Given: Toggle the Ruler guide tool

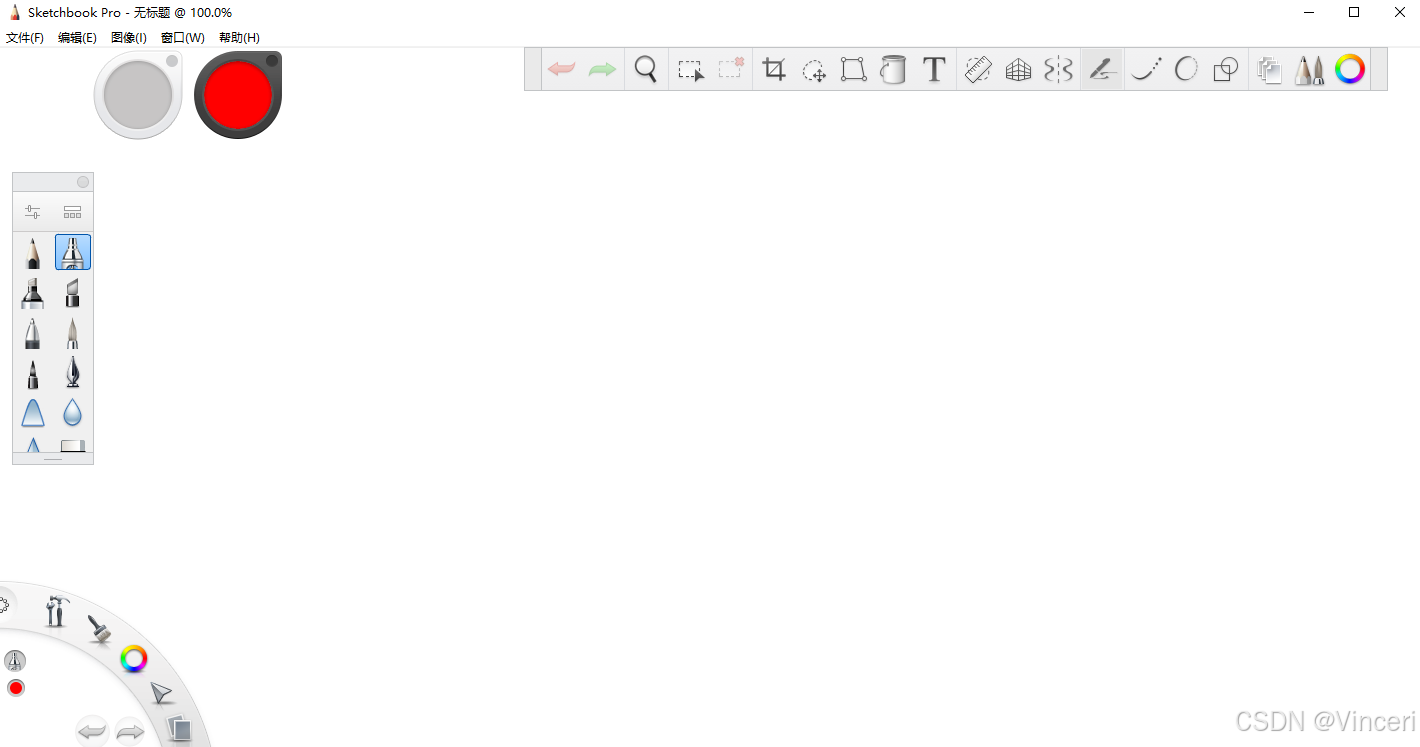Looking at the screenshot, I should [x=978, y=69].
